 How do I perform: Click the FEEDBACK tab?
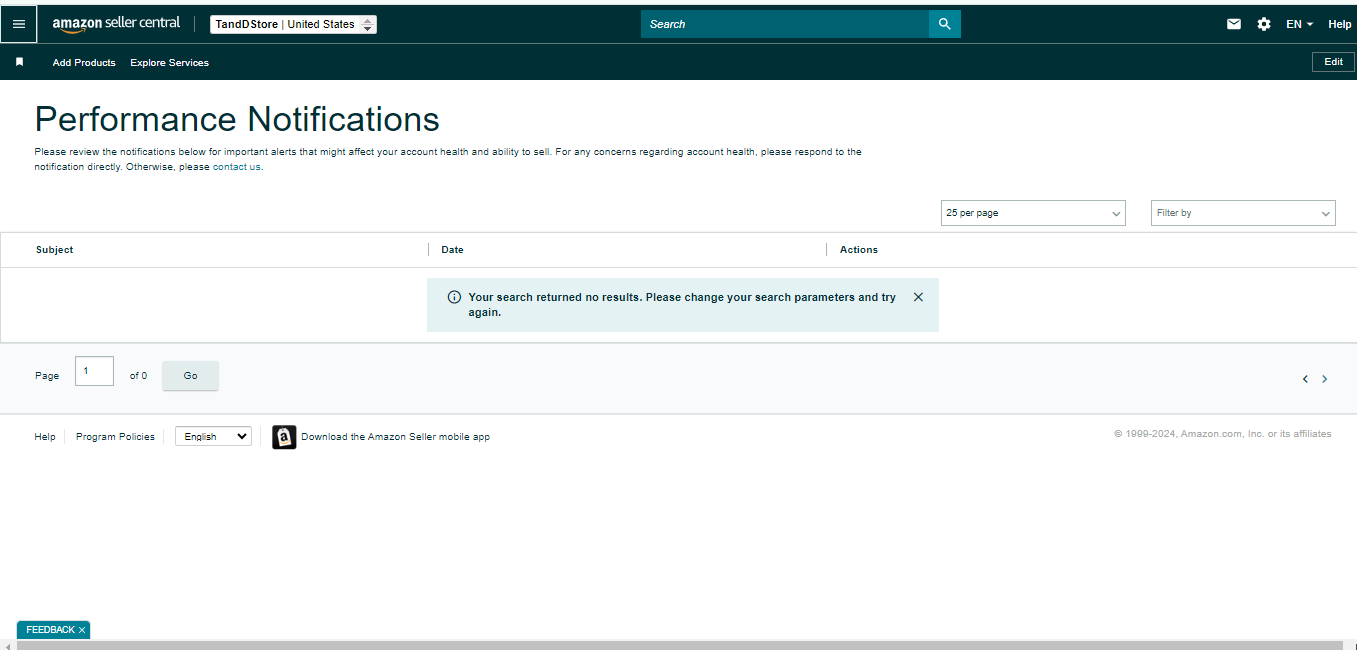50,630
